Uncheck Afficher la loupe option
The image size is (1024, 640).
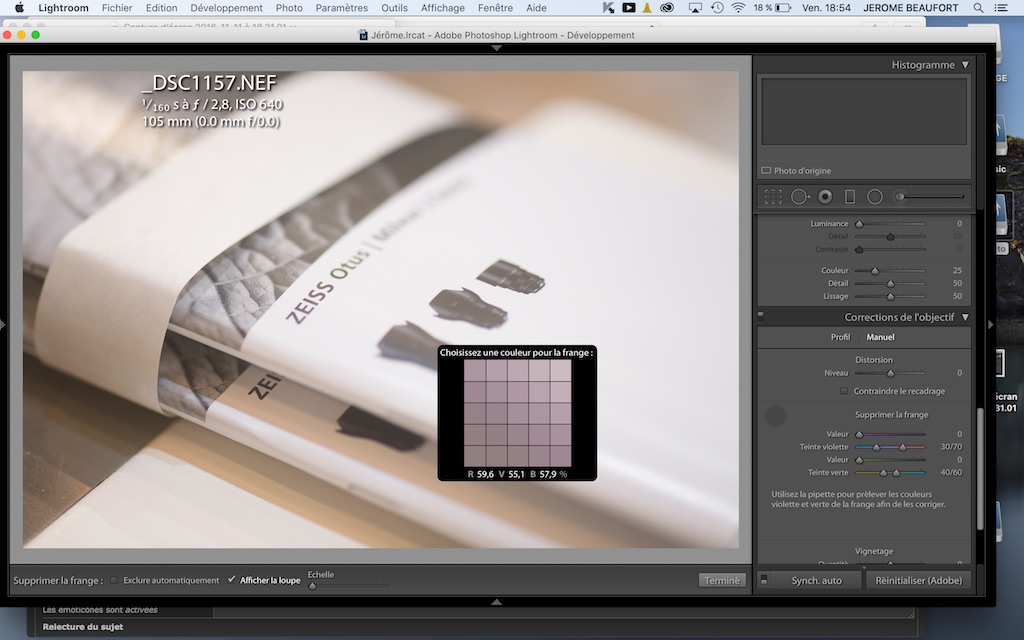232,580
